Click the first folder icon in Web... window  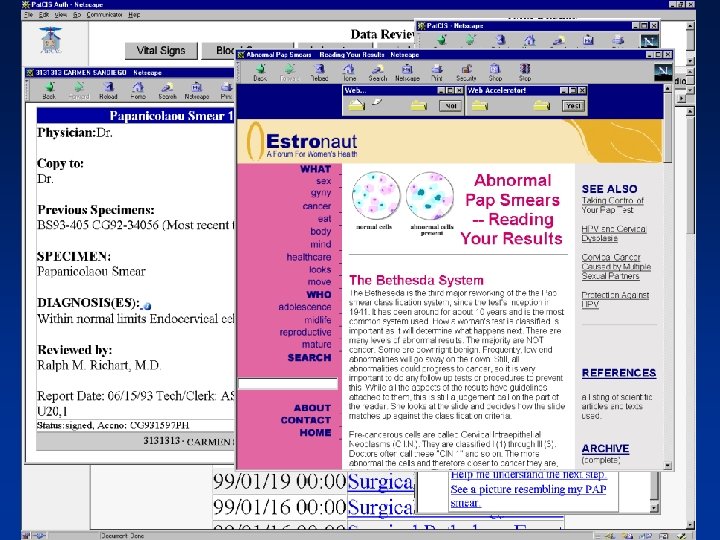pos(357,106)
